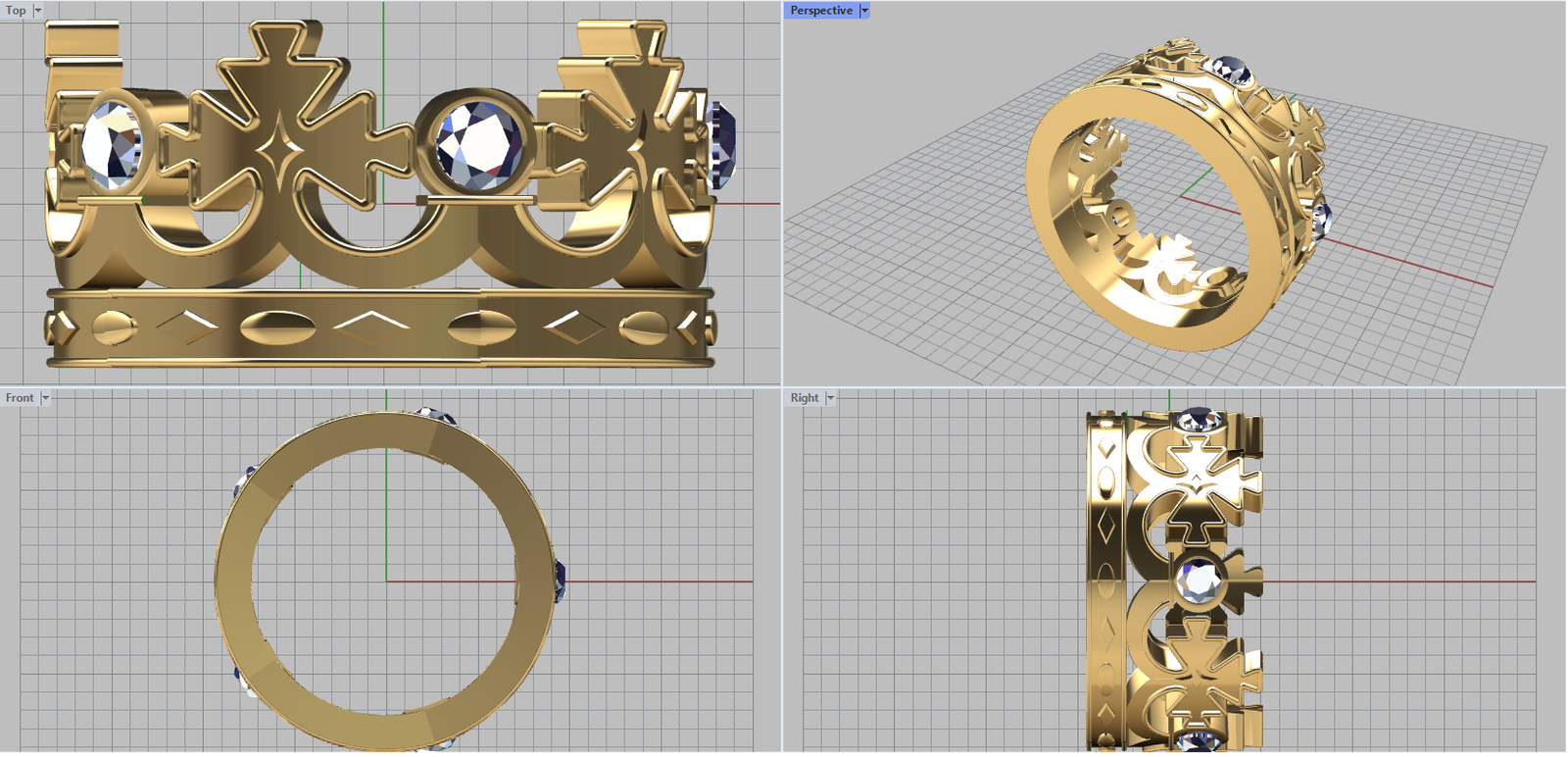Image resolution: width=1568 pixels, height=757 pixels.
Task: Click the four-point star on the central cross
Action: pyautogui.click(x=280, y=155)
